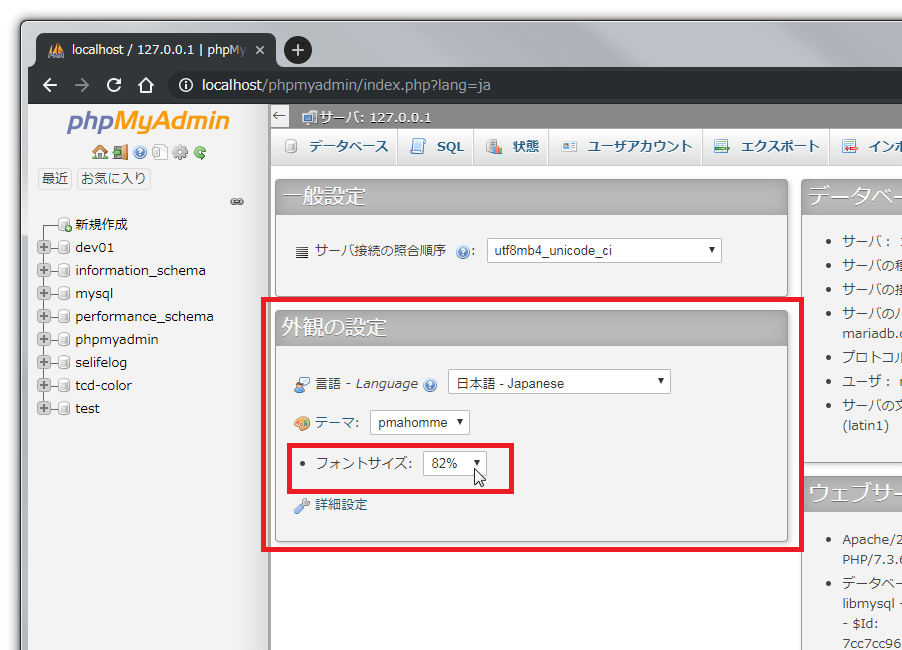Select performance_schema database in tree
902x650 pixels.
[x=144, y=316]
